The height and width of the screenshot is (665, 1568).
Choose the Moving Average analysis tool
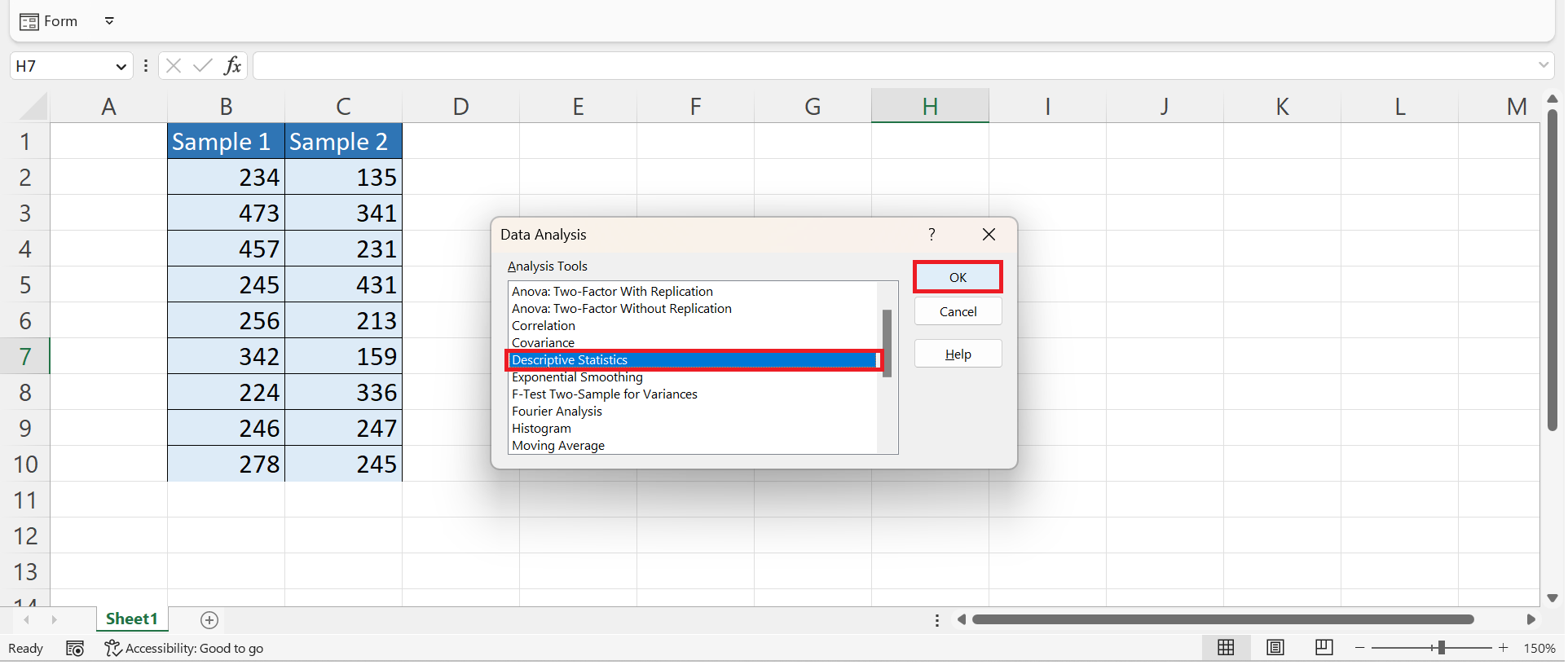(x=557, y=446)
